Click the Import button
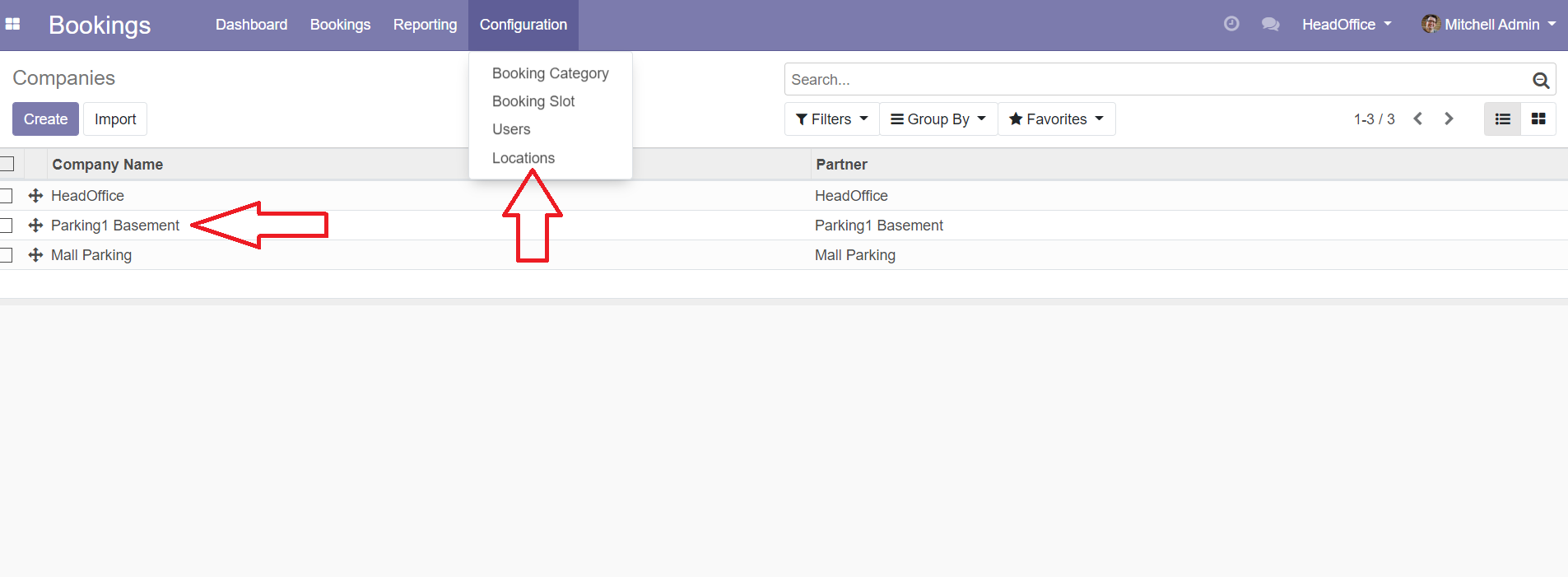This screenshot has height=577, width=1568. point(115,119)
